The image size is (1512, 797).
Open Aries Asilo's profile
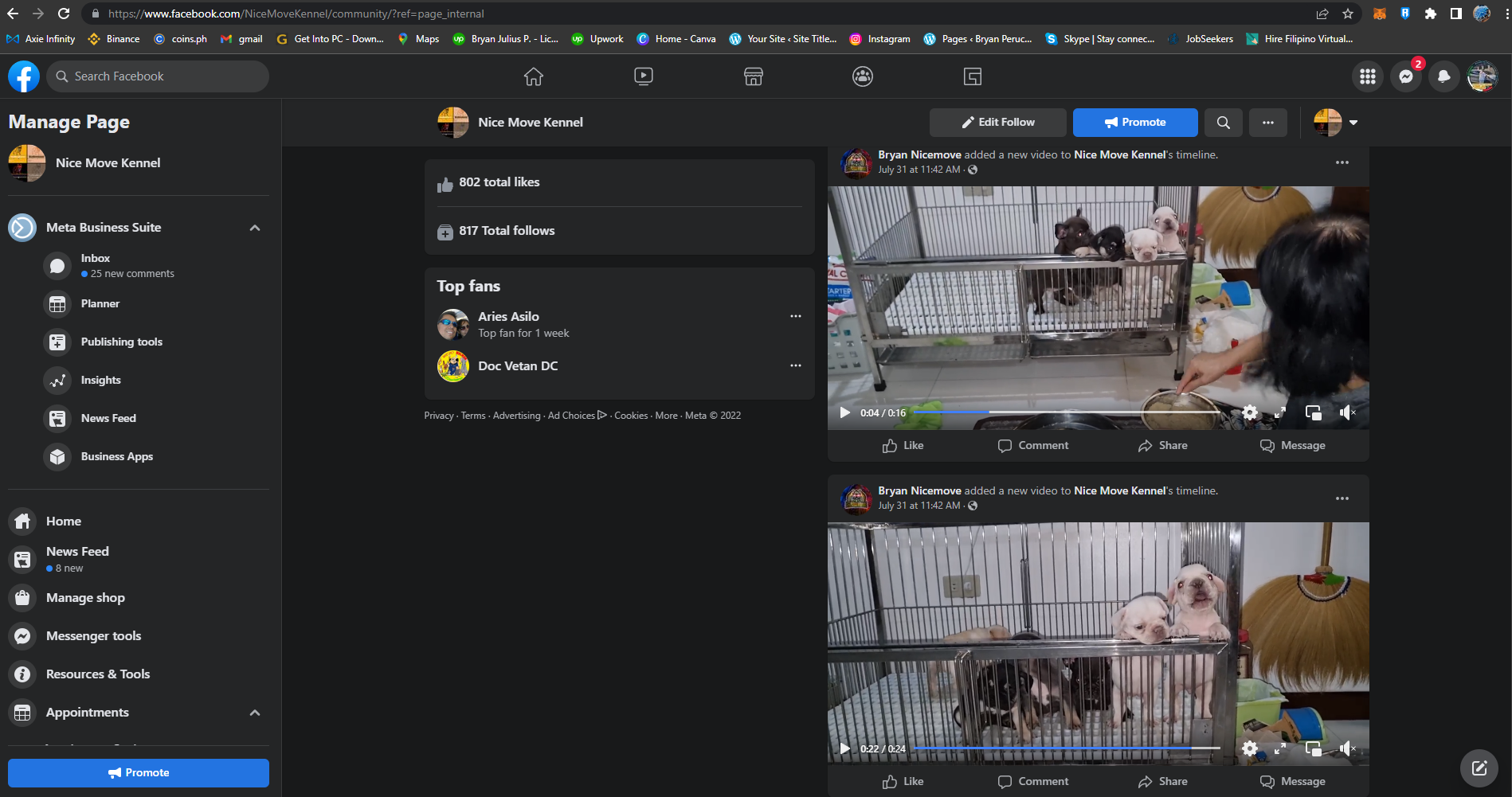click(x=508, y=317)
